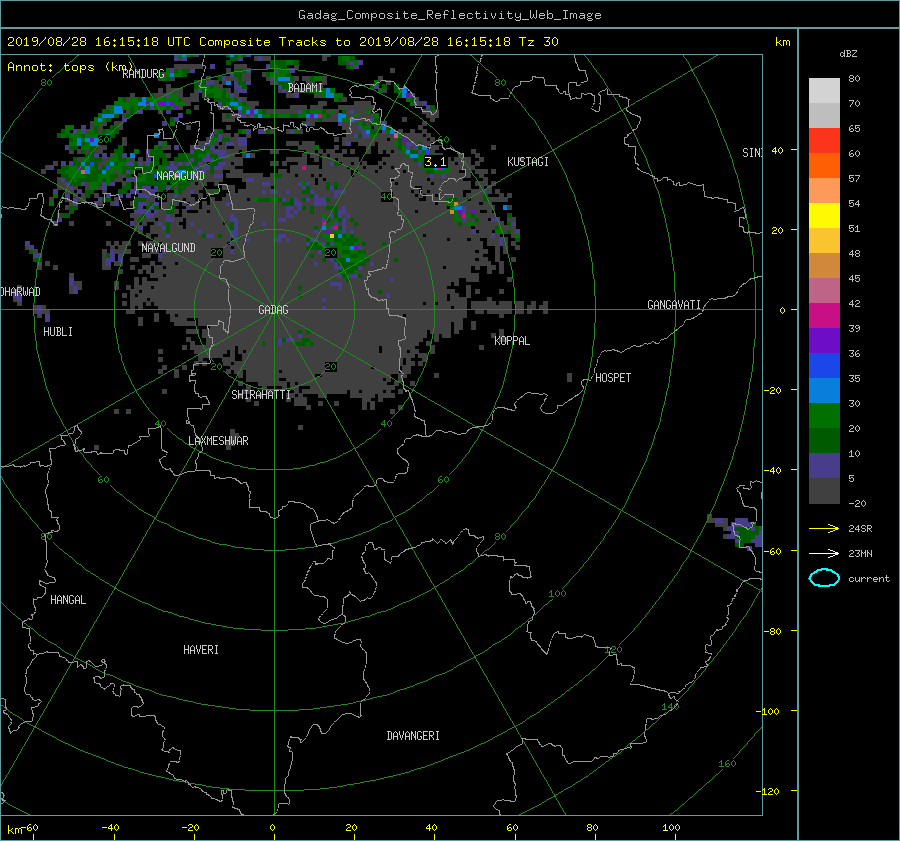Click the HAVERI town label
Screen dimensions: 900x841
(200, 650)
